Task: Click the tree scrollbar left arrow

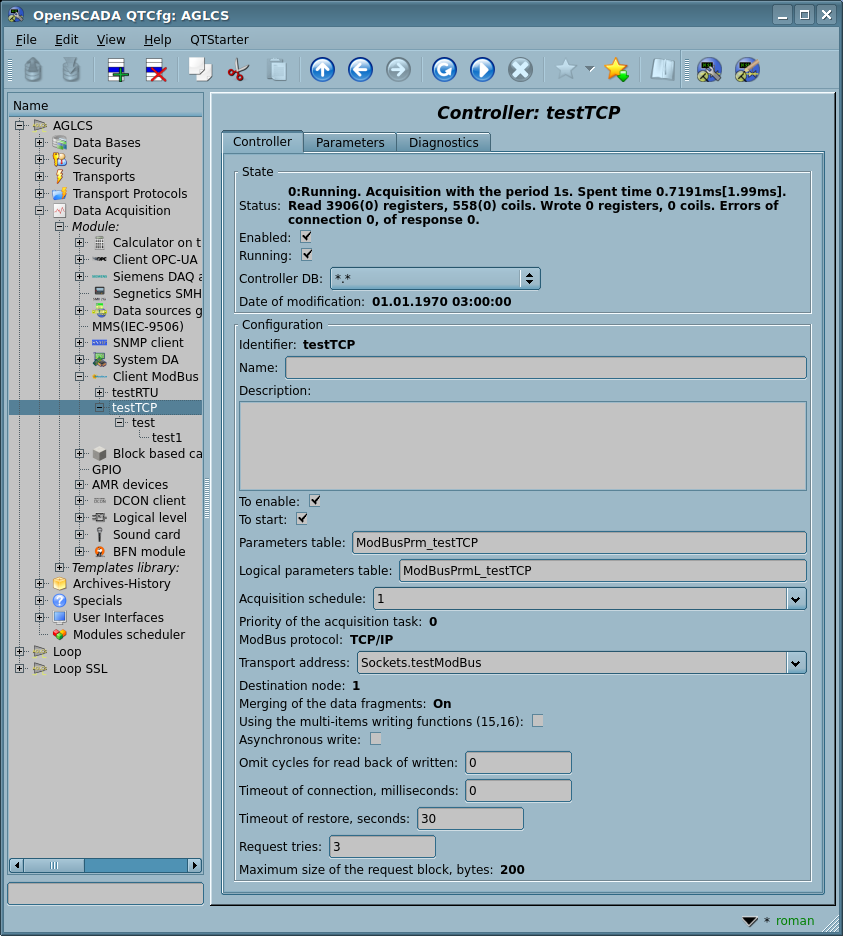Action: pos(17,866)
